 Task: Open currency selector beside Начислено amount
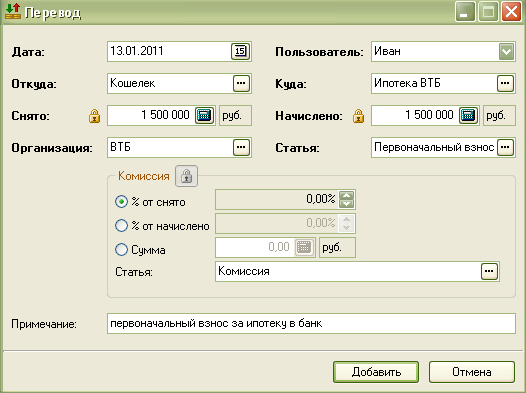pos(499,116)
